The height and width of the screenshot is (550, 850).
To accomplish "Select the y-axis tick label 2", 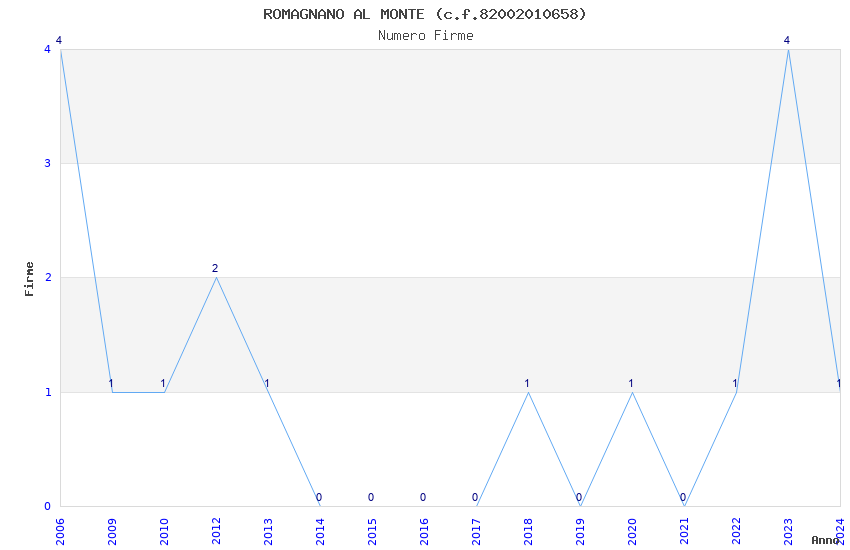I will [48, 277].
